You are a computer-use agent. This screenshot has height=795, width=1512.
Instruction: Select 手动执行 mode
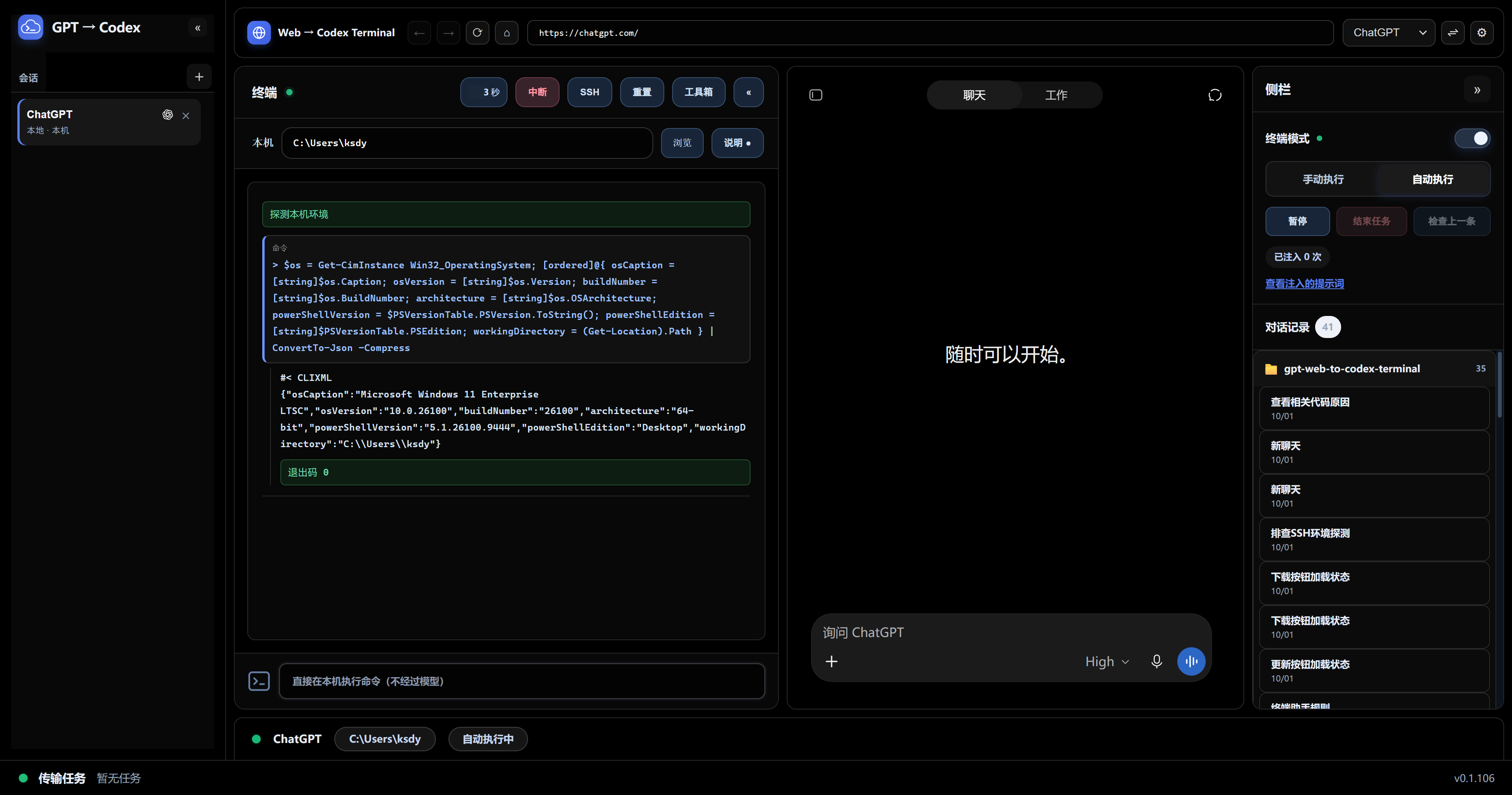(1323, 180)
